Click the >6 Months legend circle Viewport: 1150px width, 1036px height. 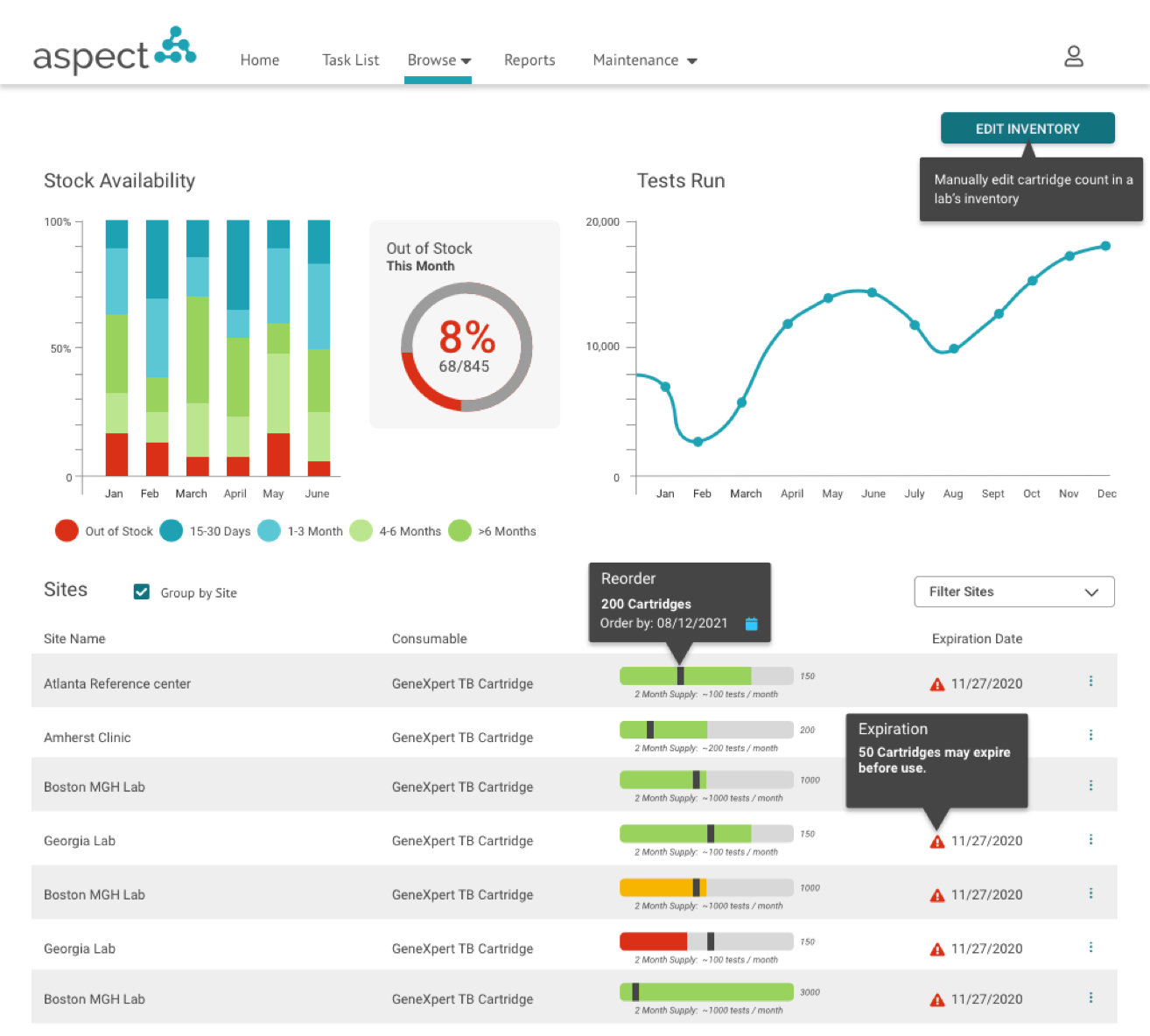459,530
